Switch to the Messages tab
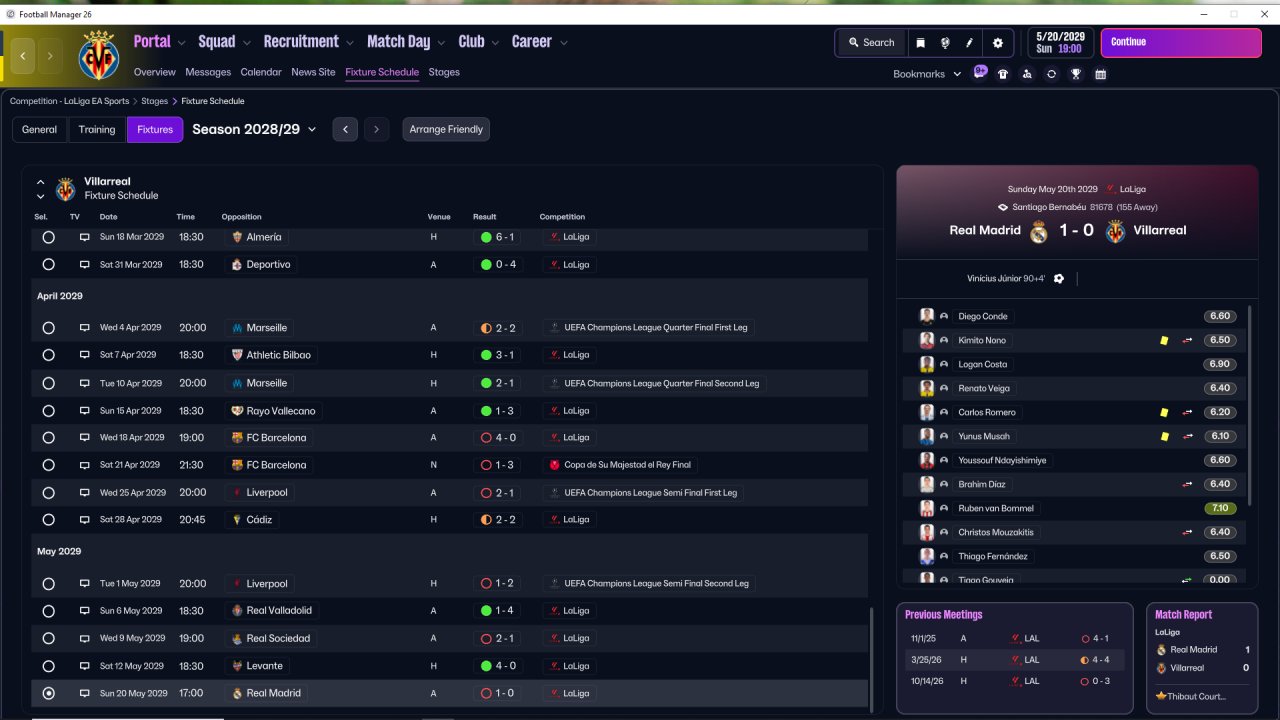This screenshot has height=720, width=1280. (x=208, y=72)
